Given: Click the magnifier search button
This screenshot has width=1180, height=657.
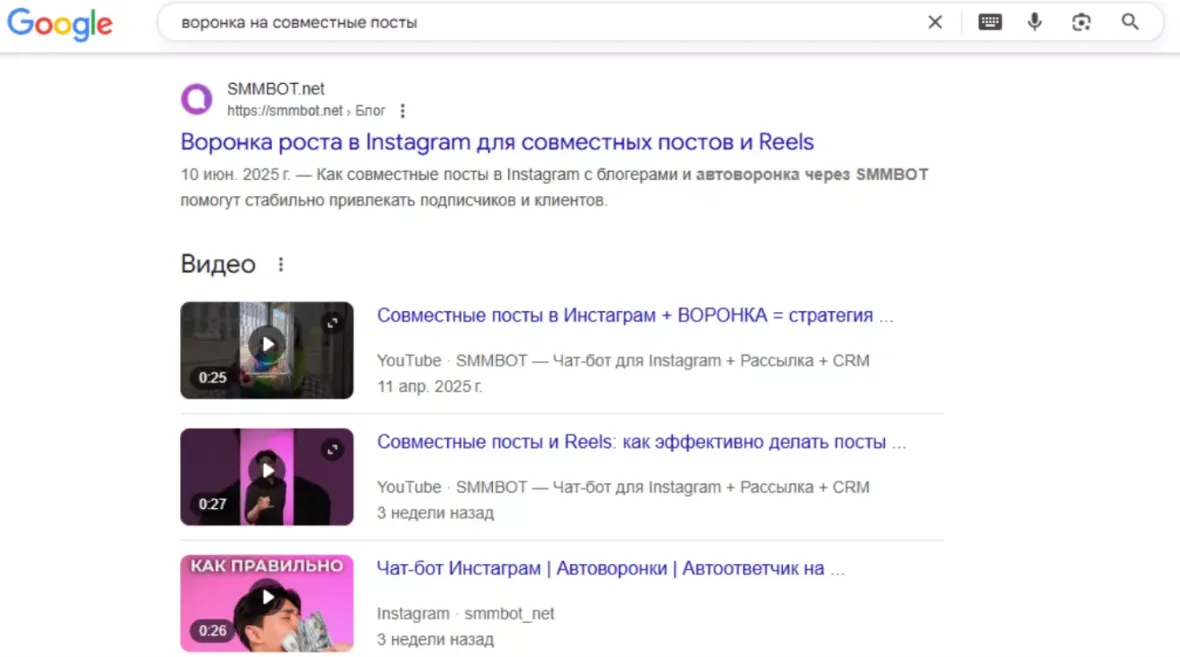Looking at the screenshot, I should point(1130,22).
